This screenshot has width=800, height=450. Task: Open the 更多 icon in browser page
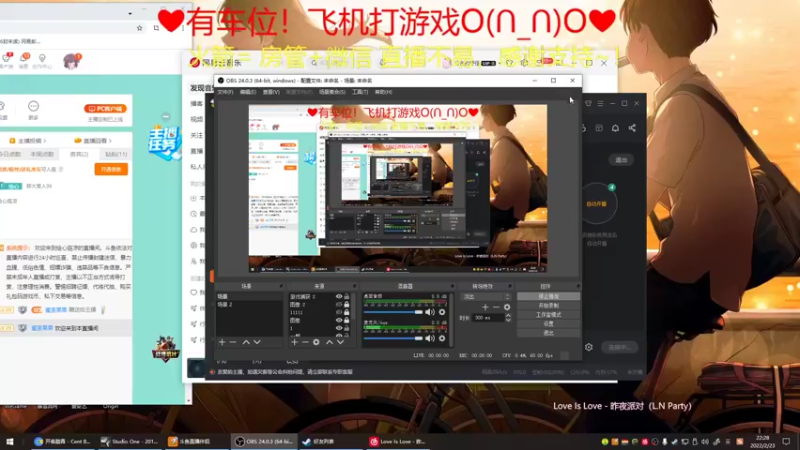34,110
